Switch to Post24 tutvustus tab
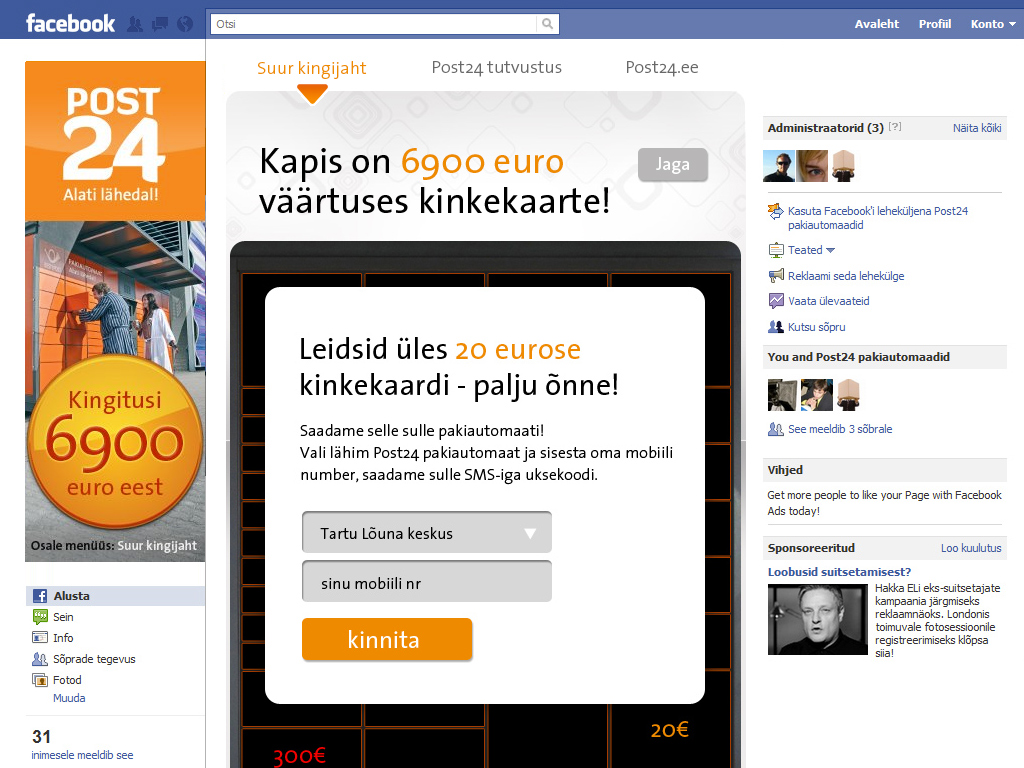 [x=496, y=68]
